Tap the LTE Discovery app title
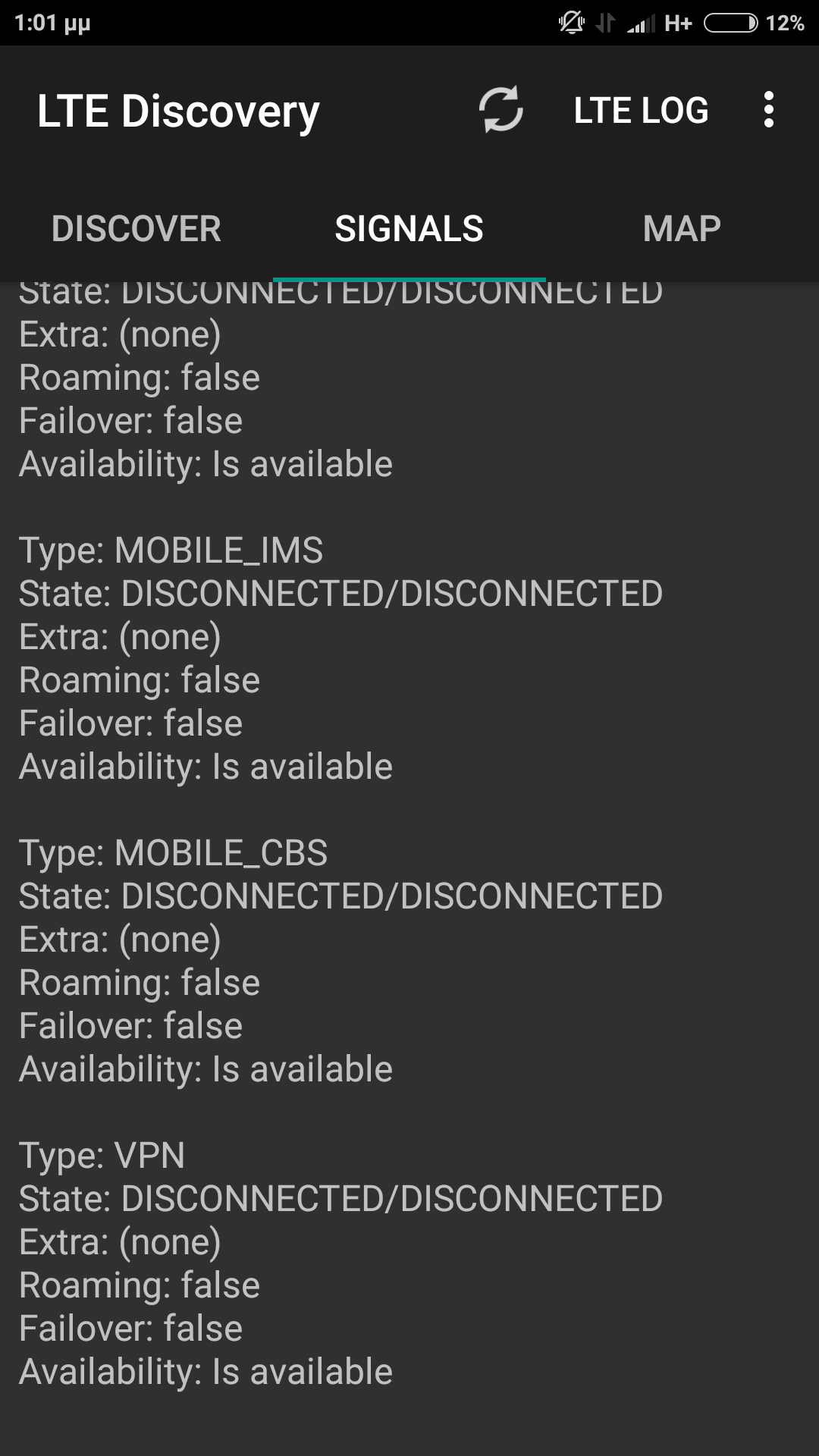 [x=178, y=111]
